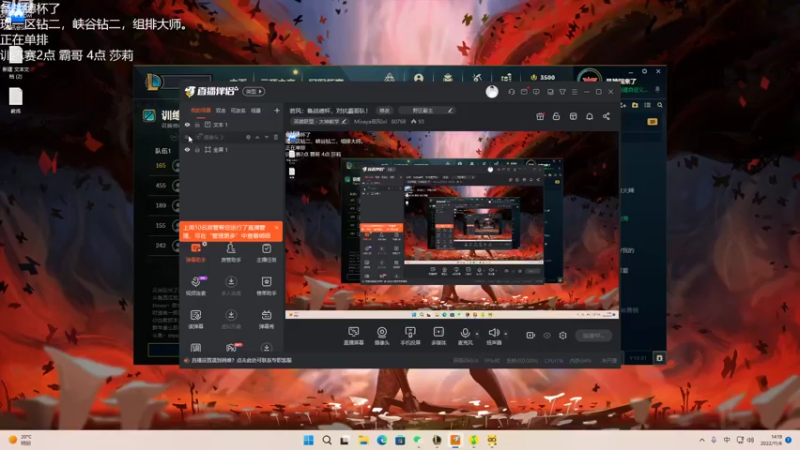Click the 扬声器 speaker icon
This screenshot has height=450, width=800.
click(493, 333)
